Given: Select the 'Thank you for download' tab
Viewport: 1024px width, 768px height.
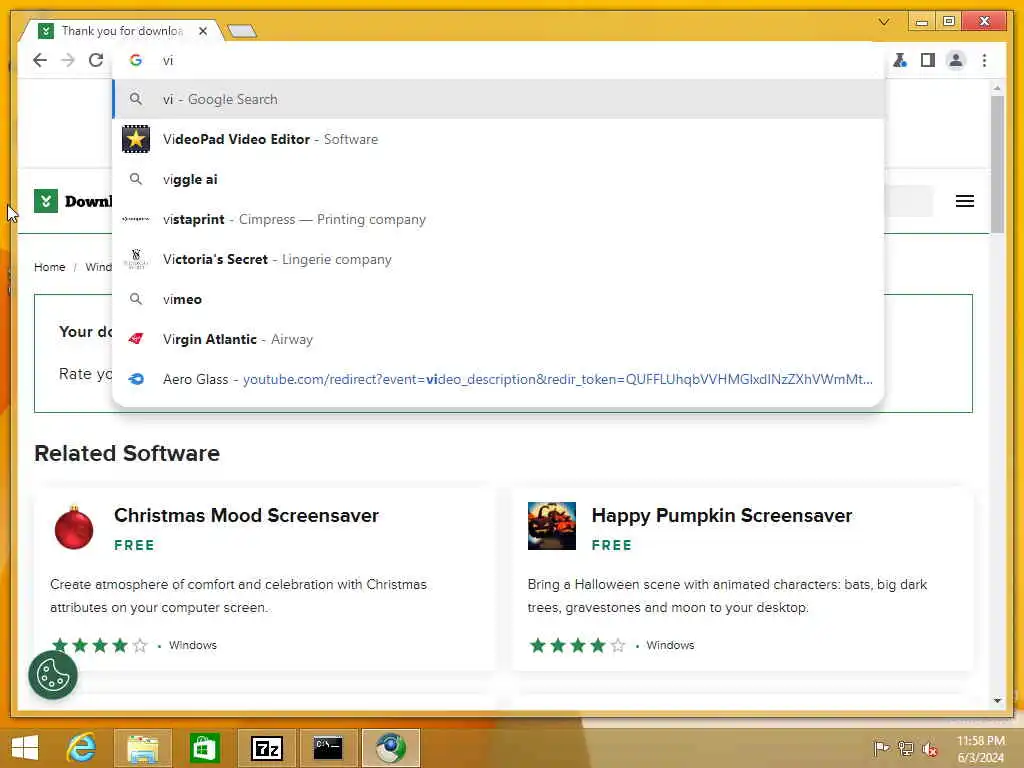Looking at the screenshot, I should point(121,31).
